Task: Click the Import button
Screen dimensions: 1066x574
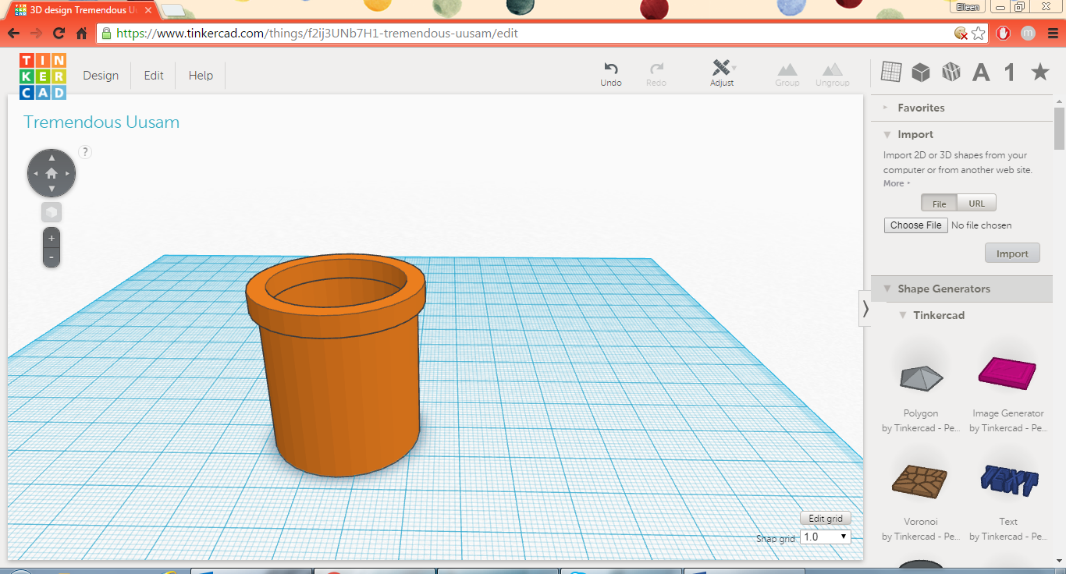Action: tap(1012, 253)
